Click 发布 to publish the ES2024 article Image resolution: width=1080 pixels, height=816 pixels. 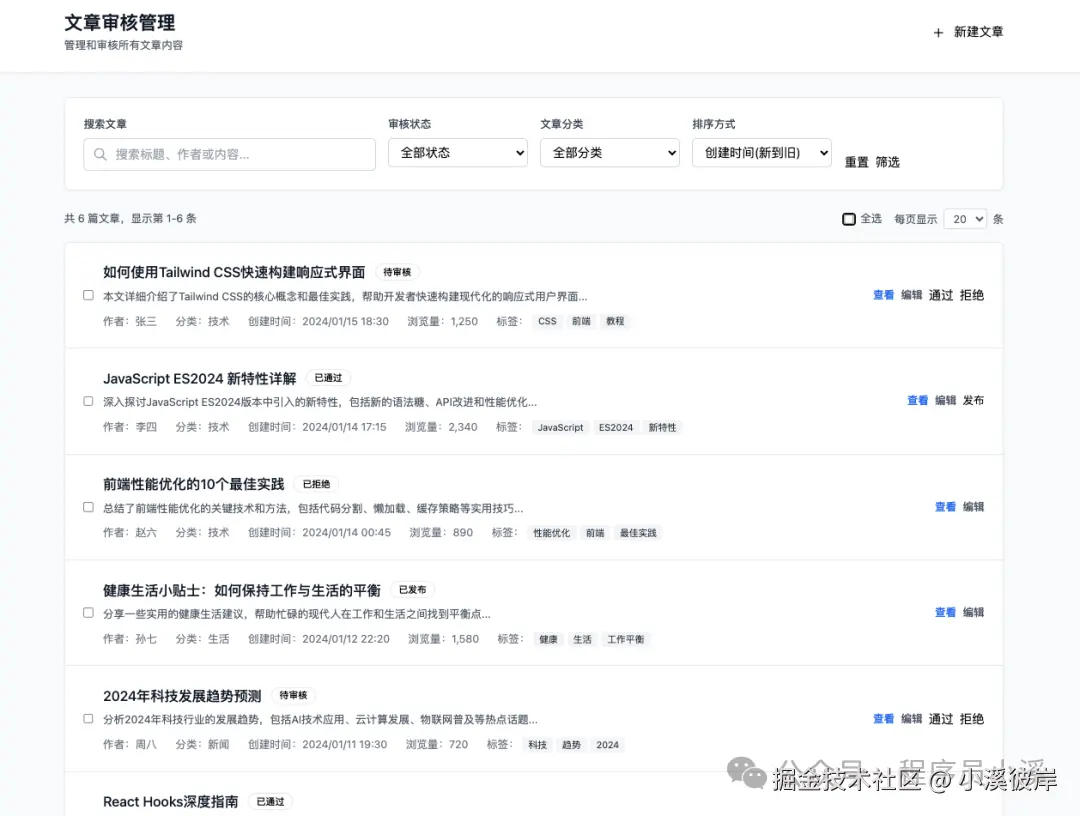coord(972,400)
